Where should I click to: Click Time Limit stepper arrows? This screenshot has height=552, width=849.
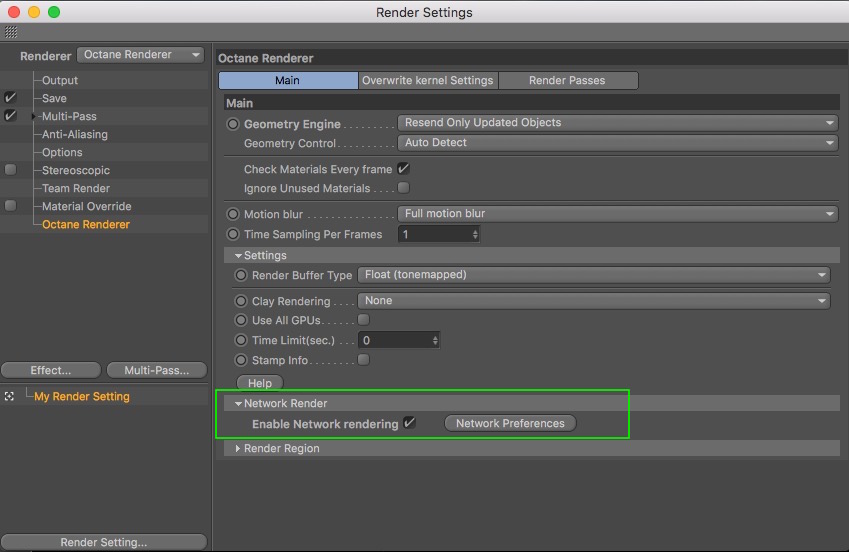435,340
